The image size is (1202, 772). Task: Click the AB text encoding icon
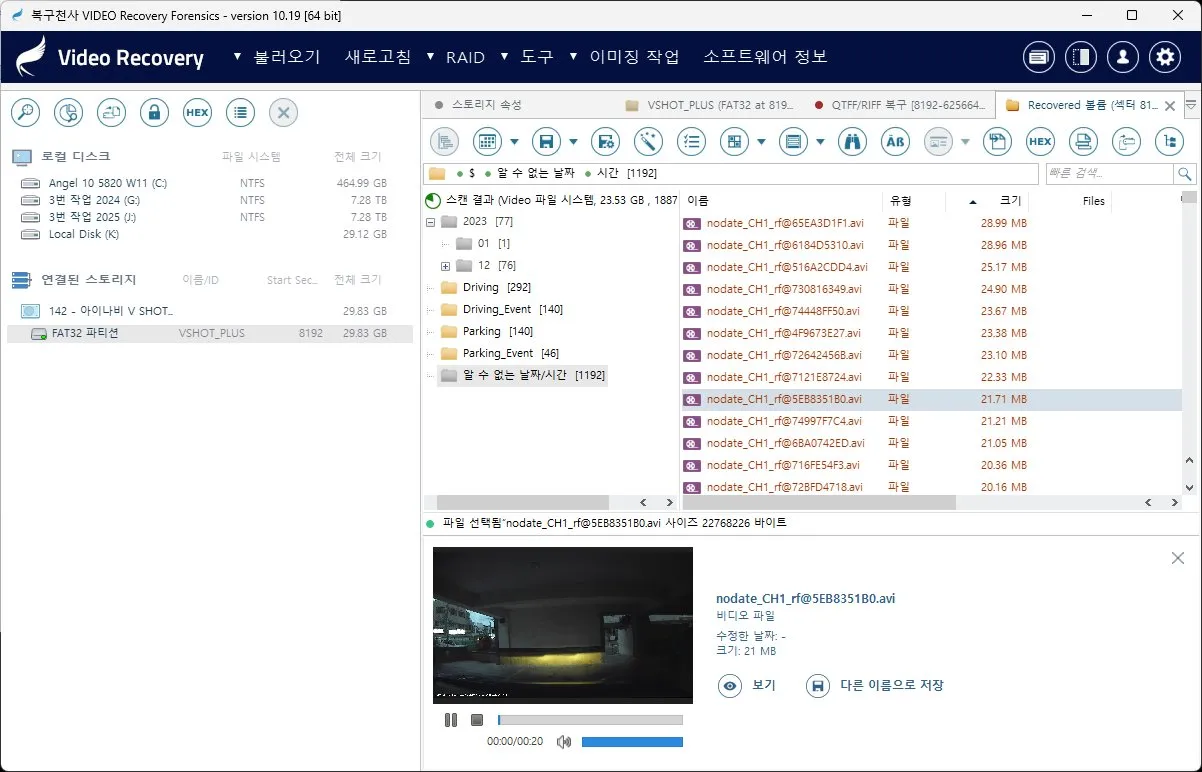895,142
